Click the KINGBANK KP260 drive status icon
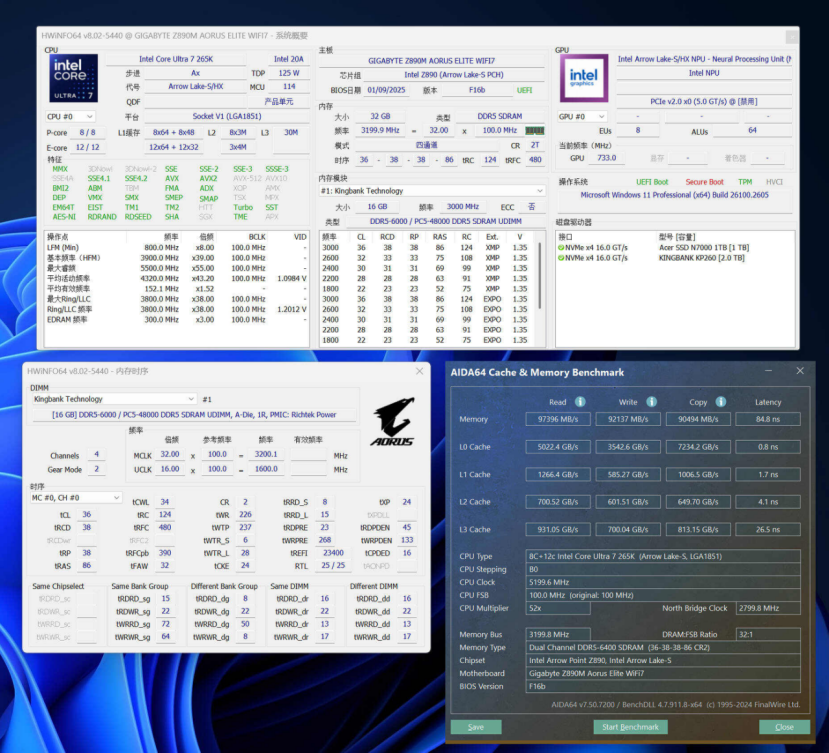This screenshot has width=829, height=753. [561, 258]
